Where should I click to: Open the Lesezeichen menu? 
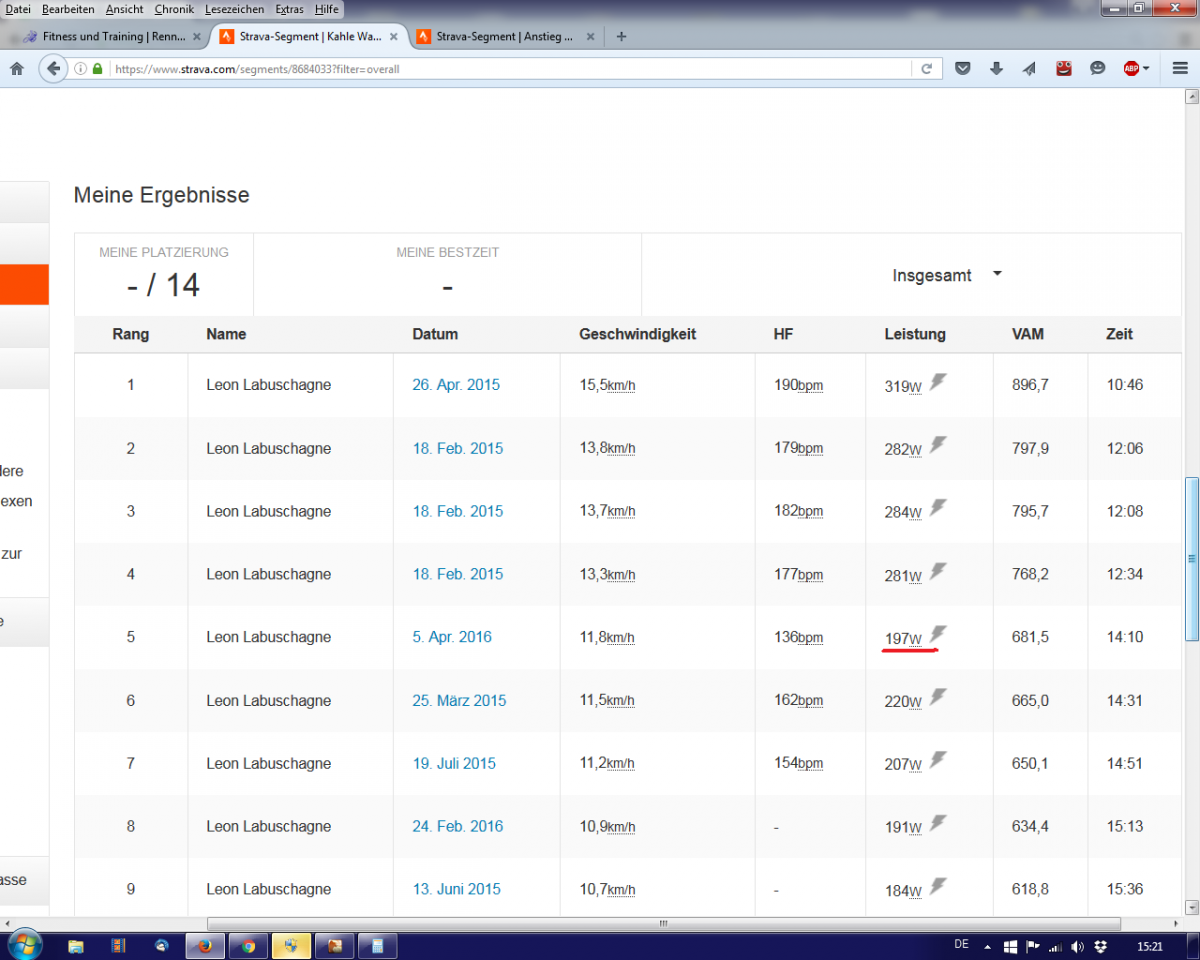[234, 9]
